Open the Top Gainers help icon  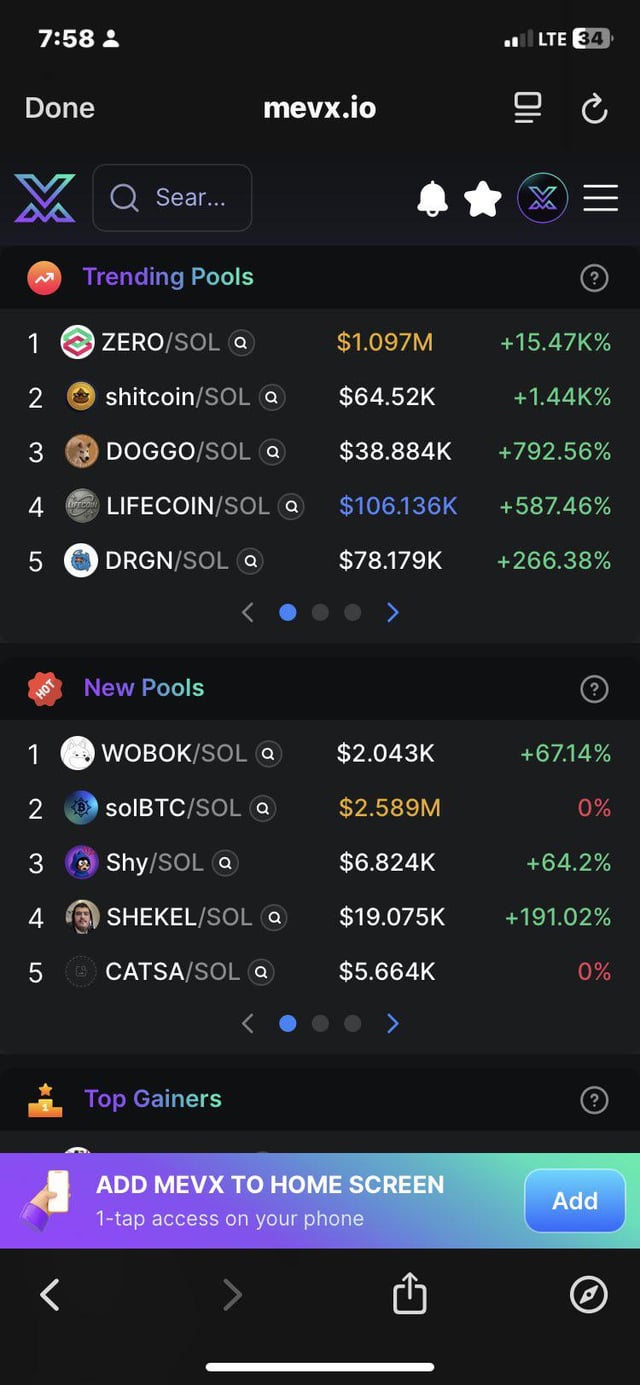594,1100
